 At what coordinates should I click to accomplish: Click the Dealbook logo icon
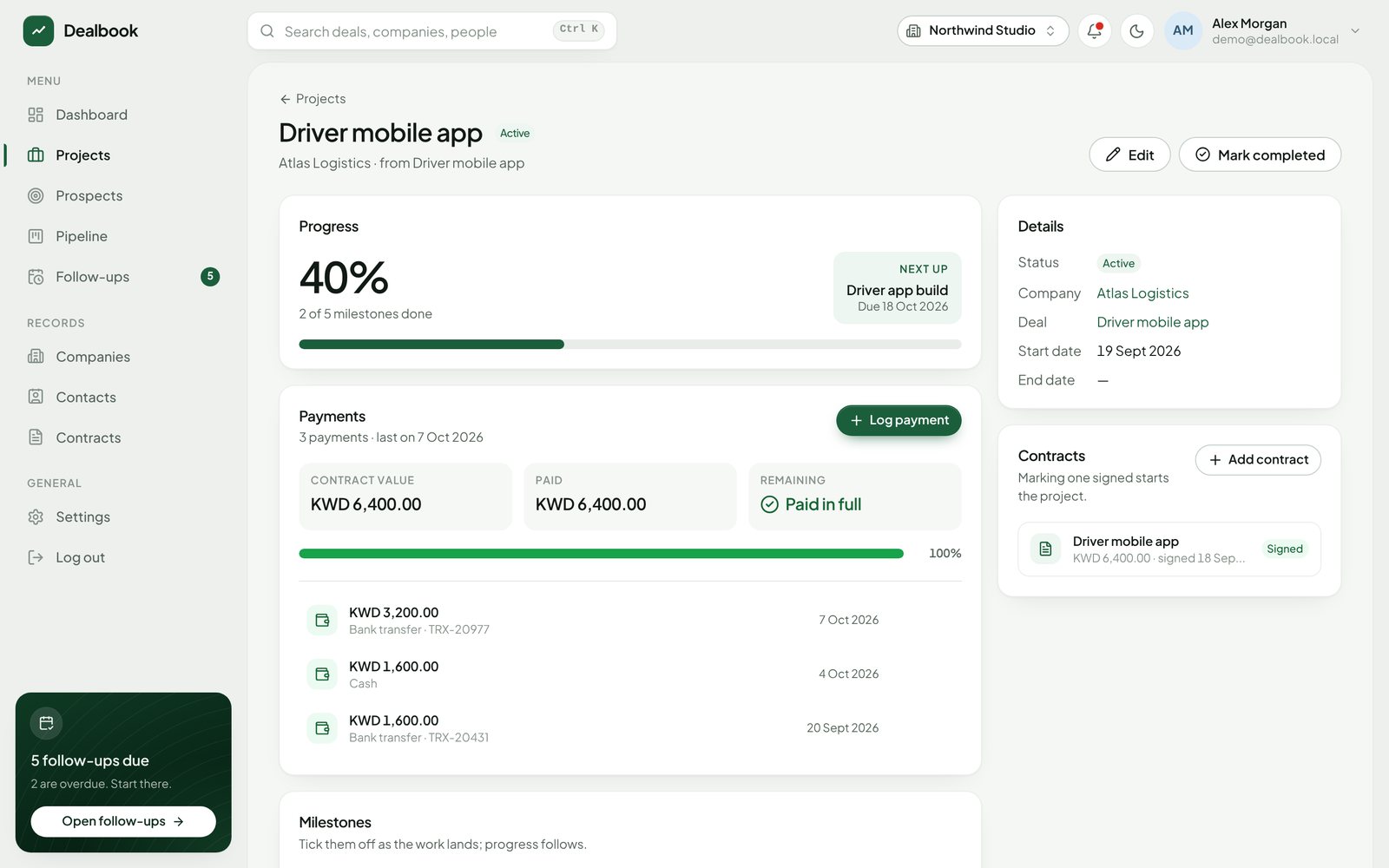[38, 31]
